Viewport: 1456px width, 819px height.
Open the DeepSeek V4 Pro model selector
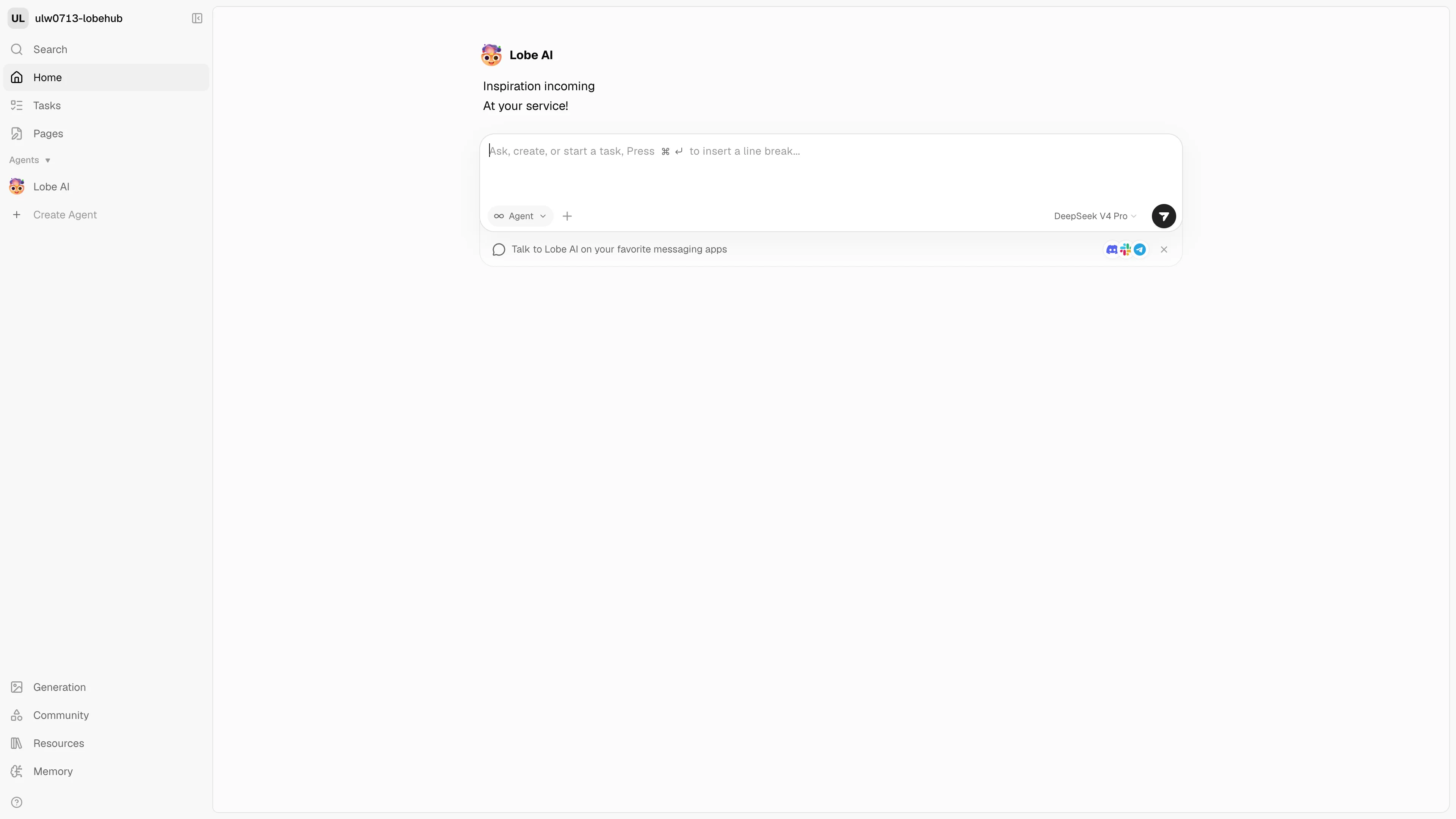pyautogui.click(x=1095, y=216)
